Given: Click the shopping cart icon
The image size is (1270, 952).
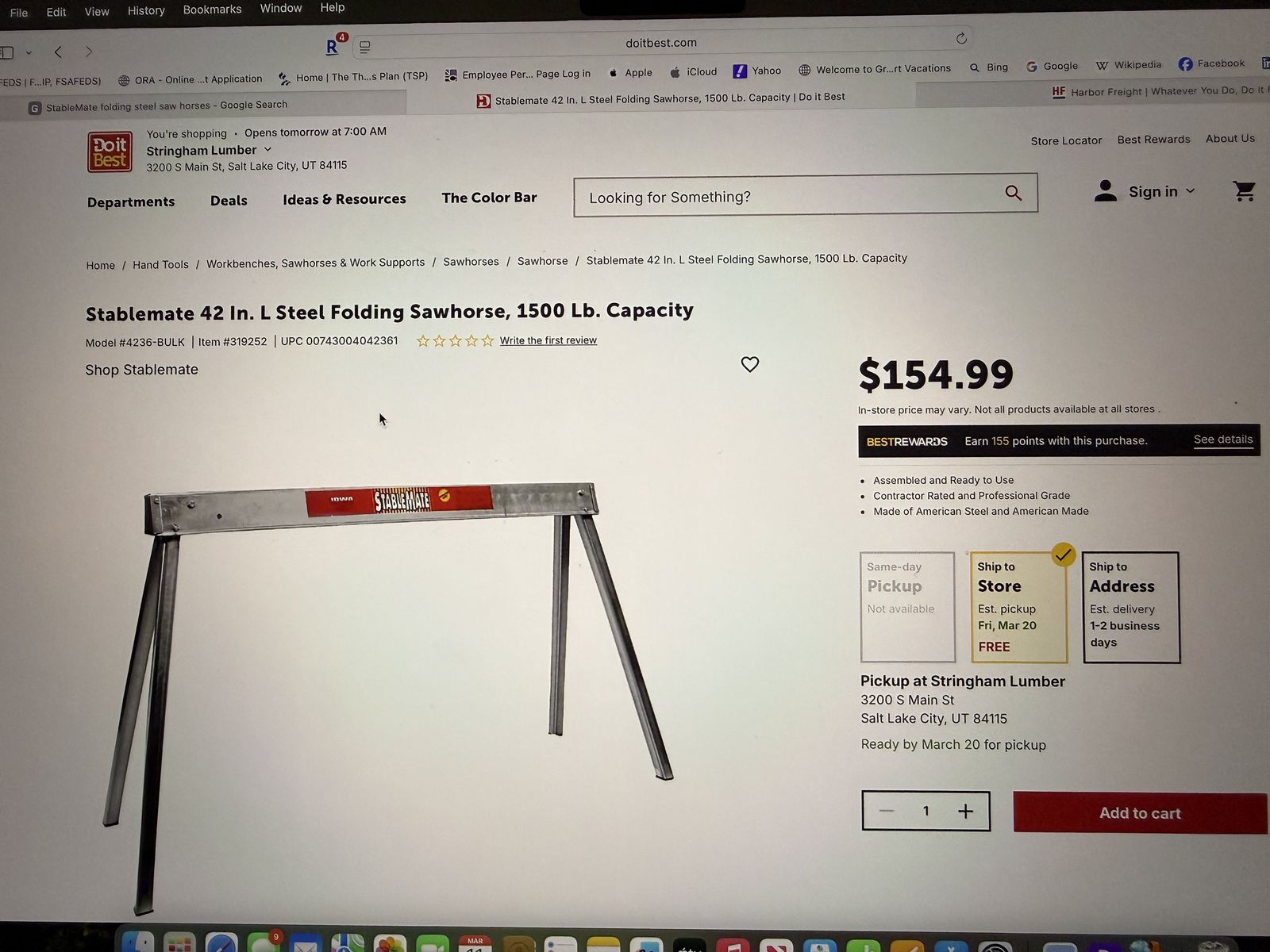Looking at the screenshot, I should tap(1244, 191).
